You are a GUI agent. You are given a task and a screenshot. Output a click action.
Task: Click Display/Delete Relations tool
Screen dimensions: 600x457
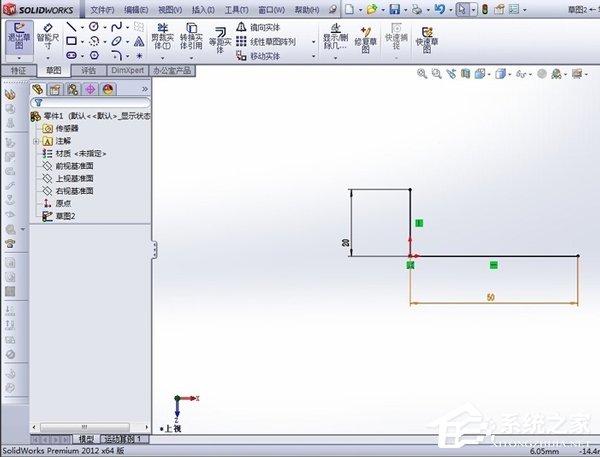335,36
